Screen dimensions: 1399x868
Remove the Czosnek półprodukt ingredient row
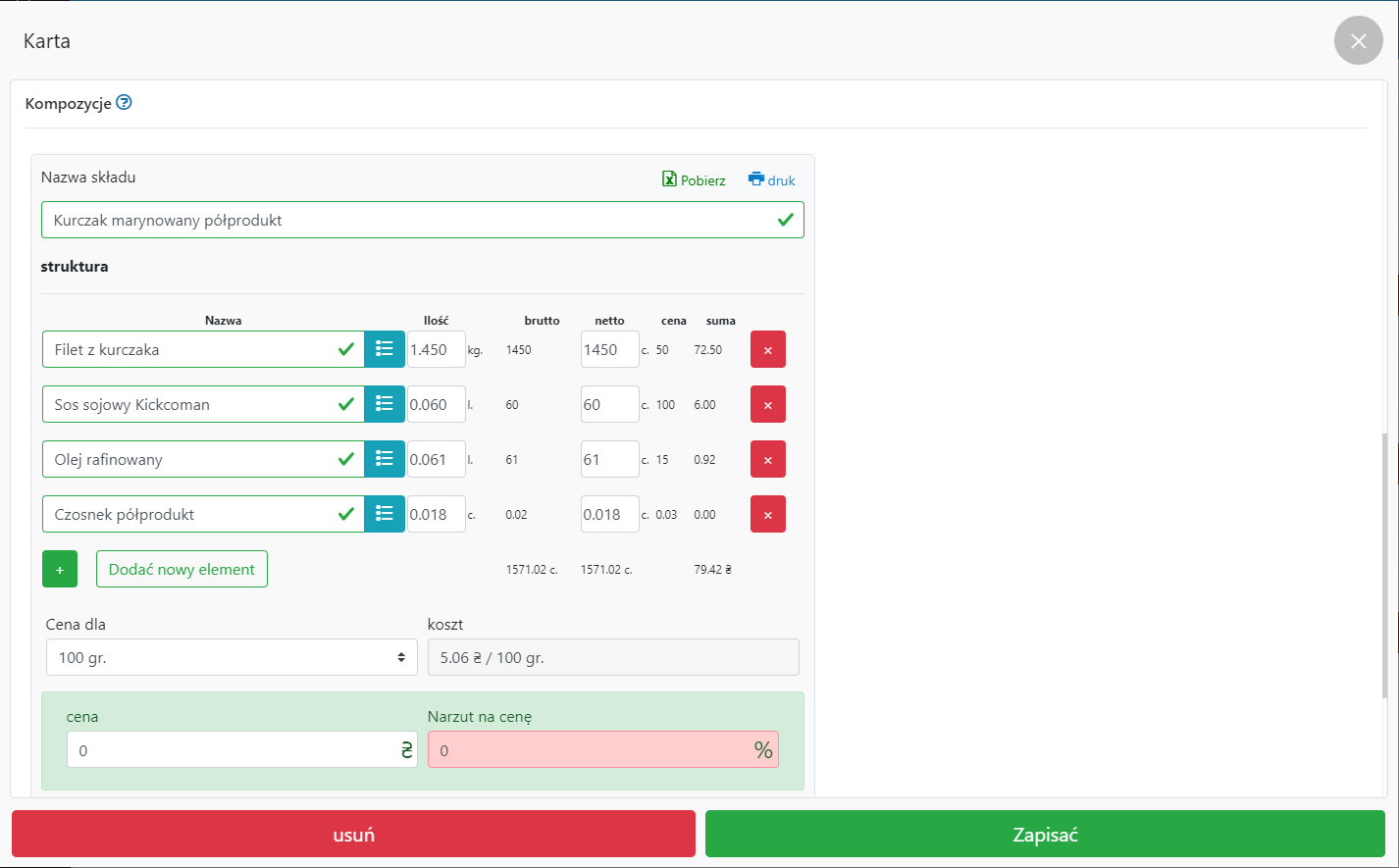pyautogui.click(x=767, y=515)
